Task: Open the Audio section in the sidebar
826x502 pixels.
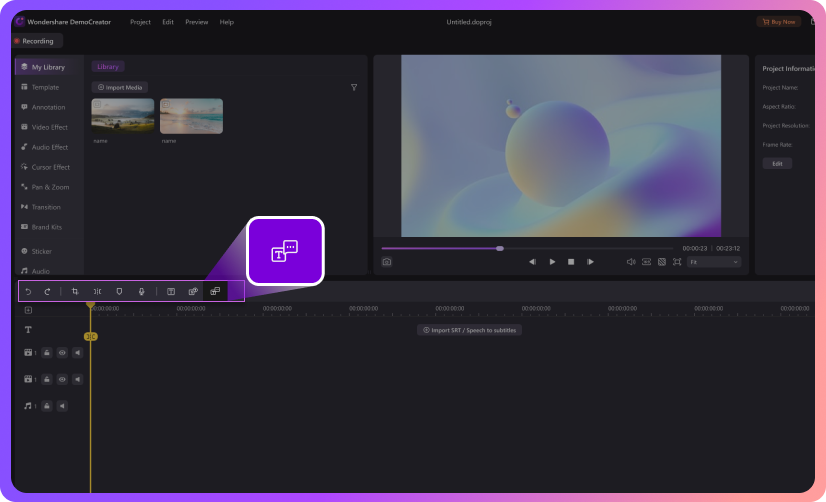Action: (41, 271)
